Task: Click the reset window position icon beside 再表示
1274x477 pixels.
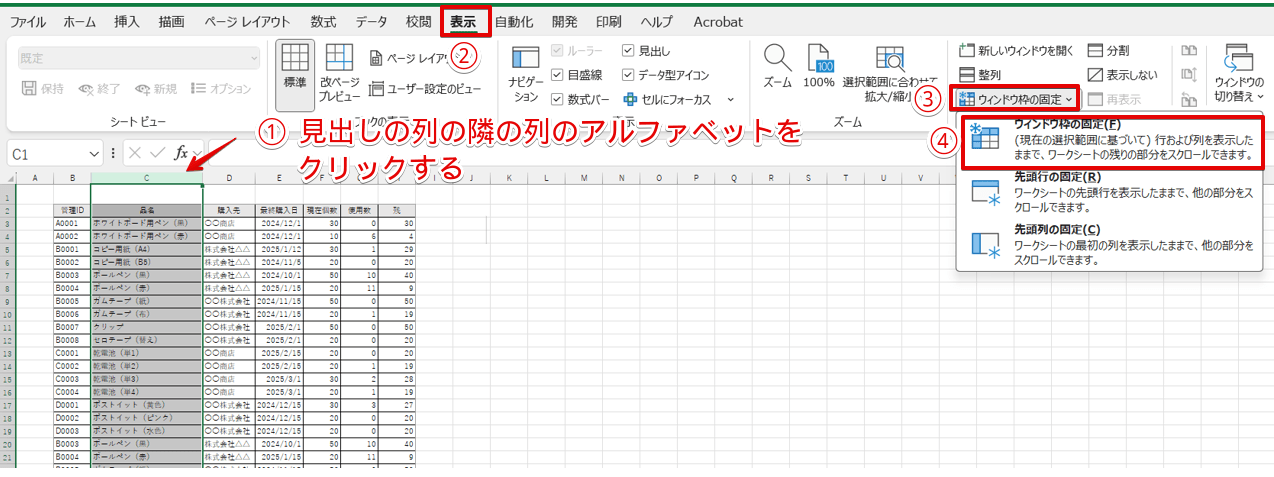Action: pos(1189,99)
